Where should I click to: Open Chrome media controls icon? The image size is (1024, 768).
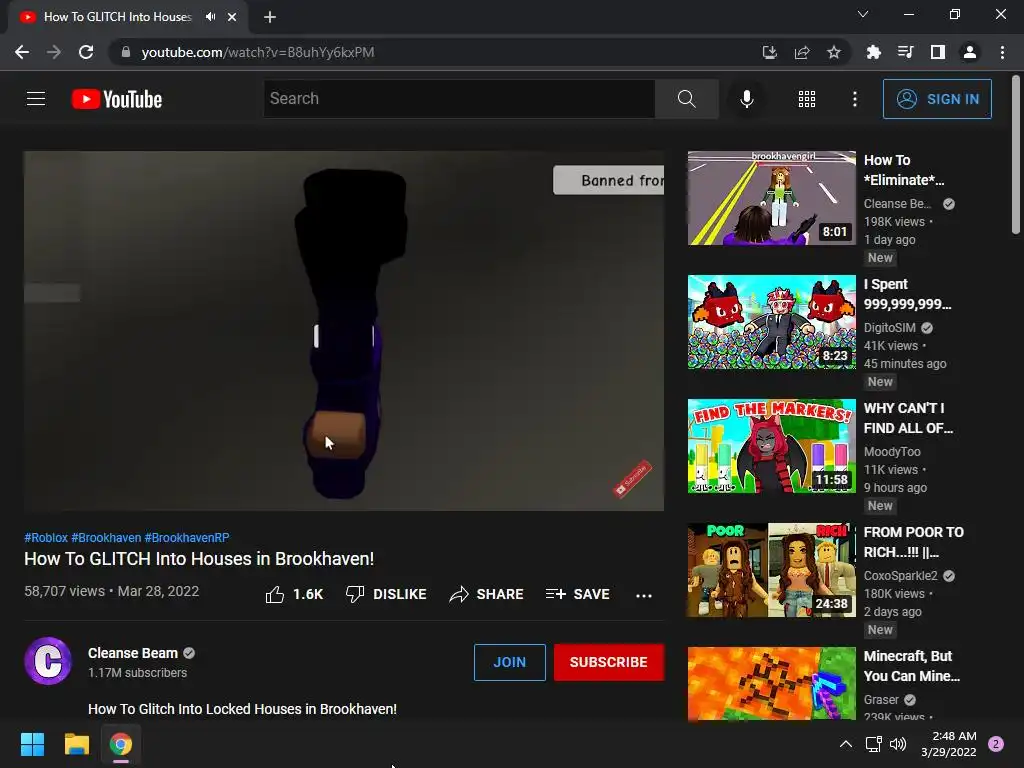tap(905, 52)
